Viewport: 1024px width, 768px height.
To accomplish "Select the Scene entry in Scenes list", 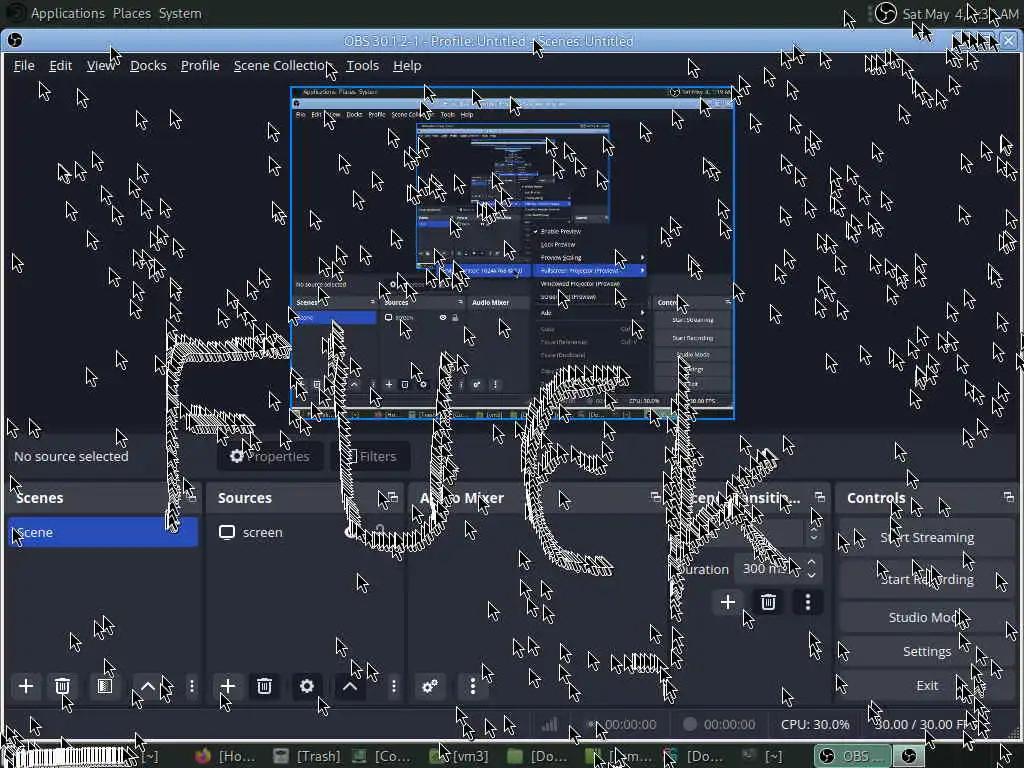I will click(103, 532).
